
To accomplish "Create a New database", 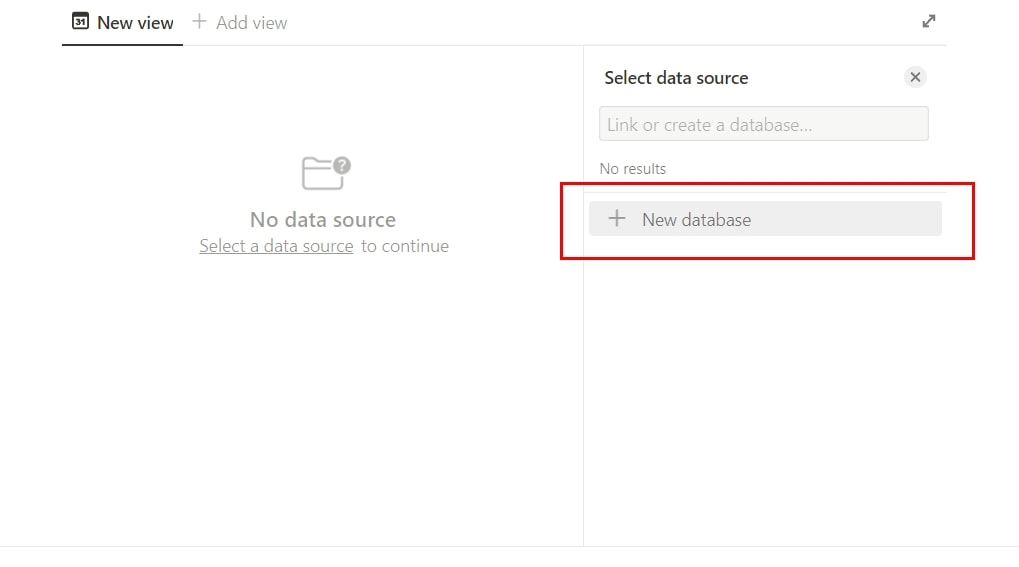I will (765, 219).
